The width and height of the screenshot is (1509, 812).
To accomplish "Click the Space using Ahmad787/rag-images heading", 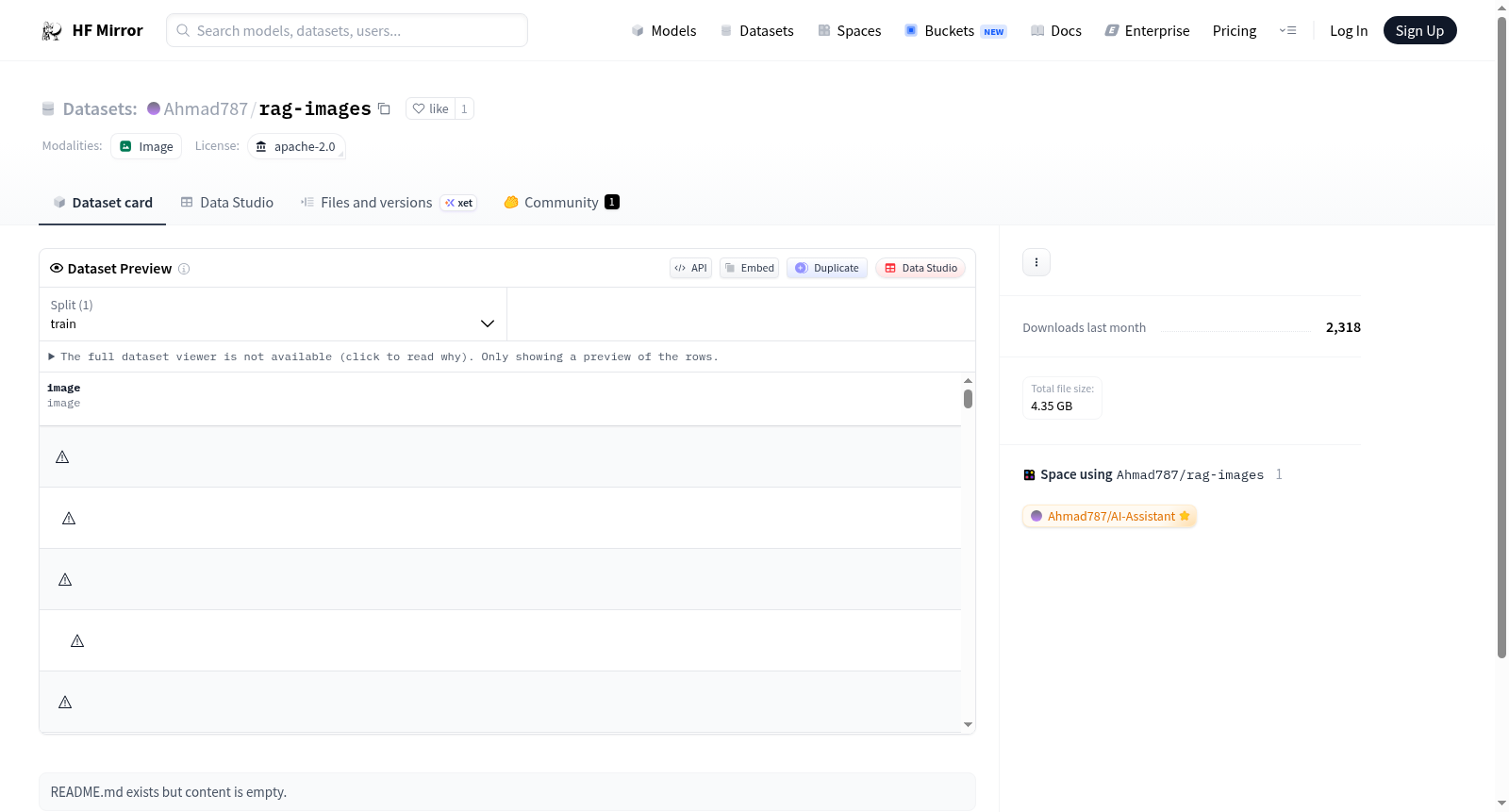I will pyautogui.click(x=1152, y=474).
